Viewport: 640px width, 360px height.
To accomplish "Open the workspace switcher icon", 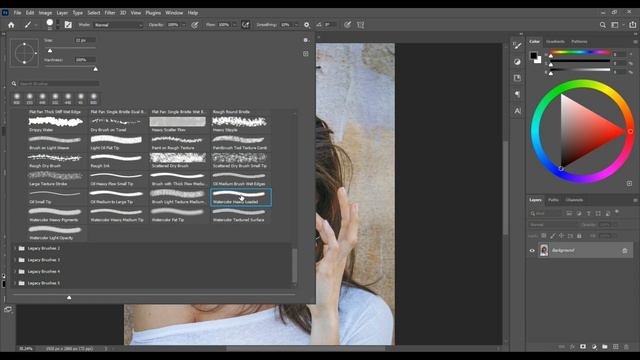I will (615, 25).
